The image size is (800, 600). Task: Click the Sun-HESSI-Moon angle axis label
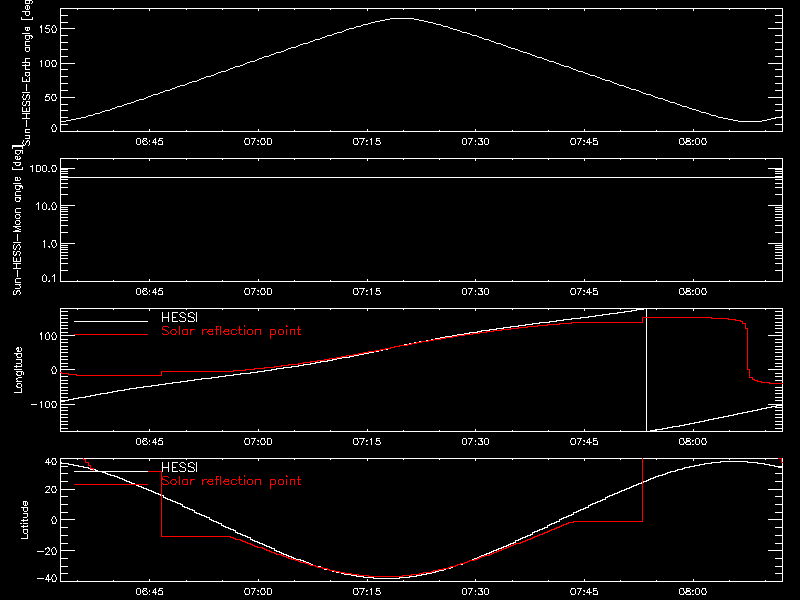click(x=18, y=221)
